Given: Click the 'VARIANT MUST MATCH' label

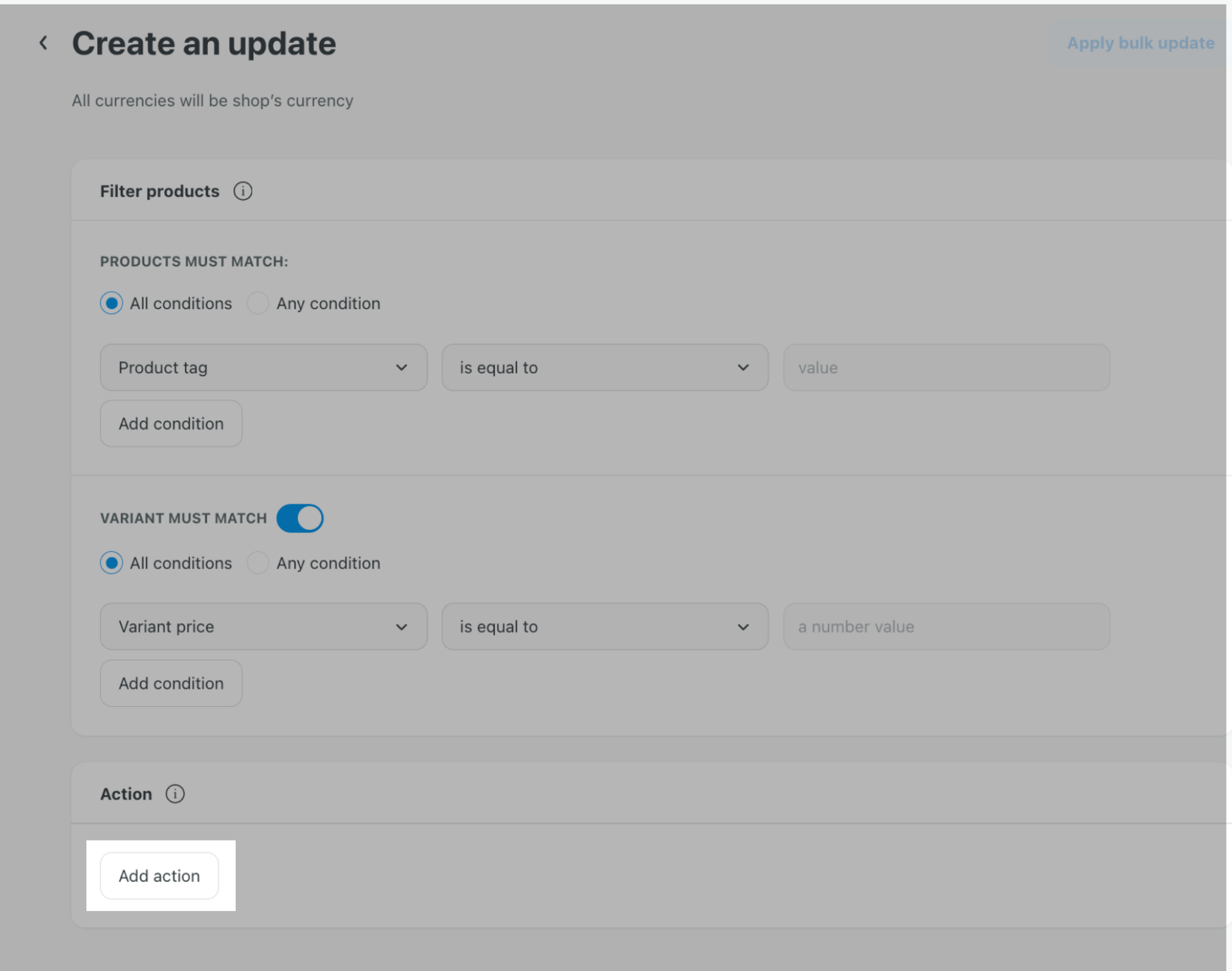Looking at the screenshot, I should tap(183, 518).
